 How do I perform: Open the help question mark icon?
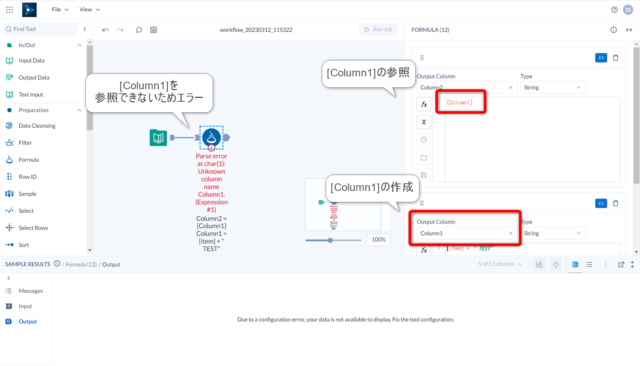(x=614, y=10)
